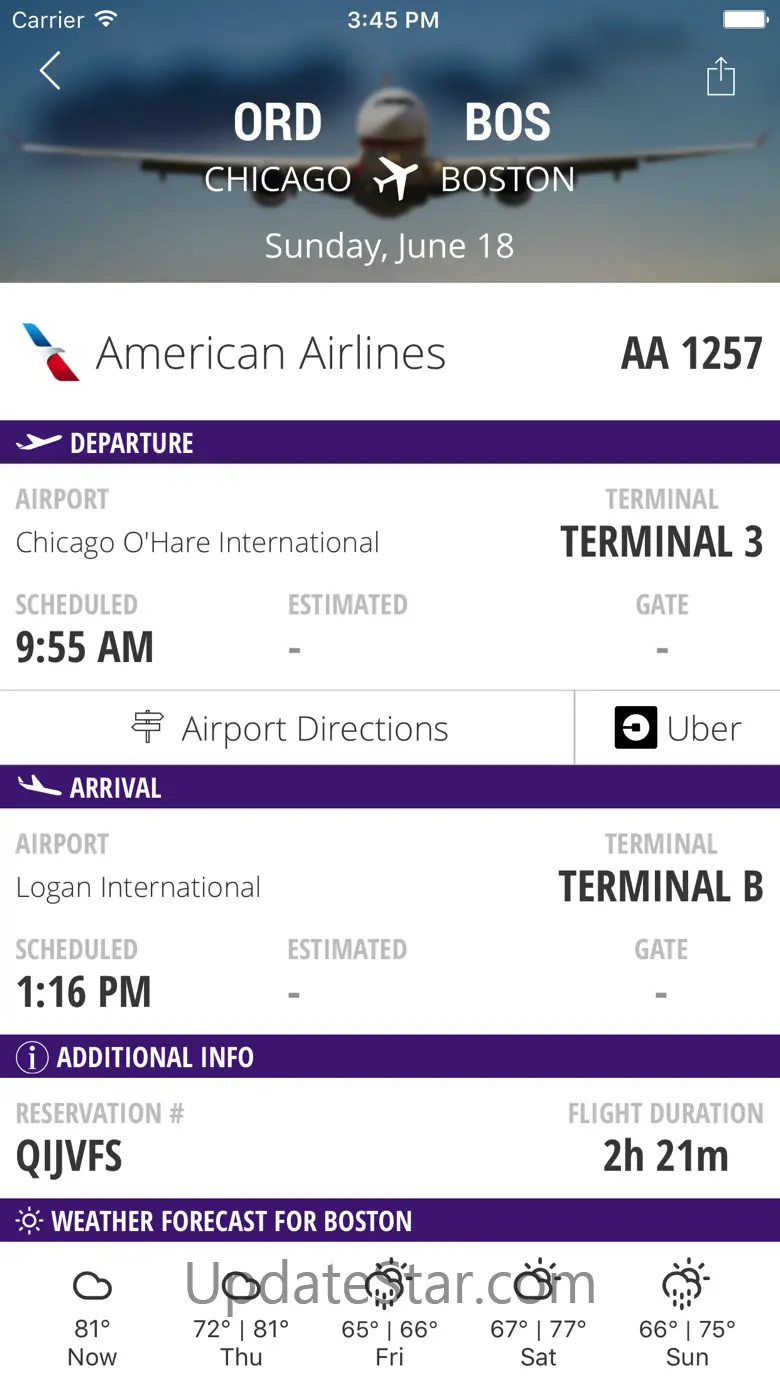
Task: Tap the battery indicator in status bar
Action: [x=744, y=20]
